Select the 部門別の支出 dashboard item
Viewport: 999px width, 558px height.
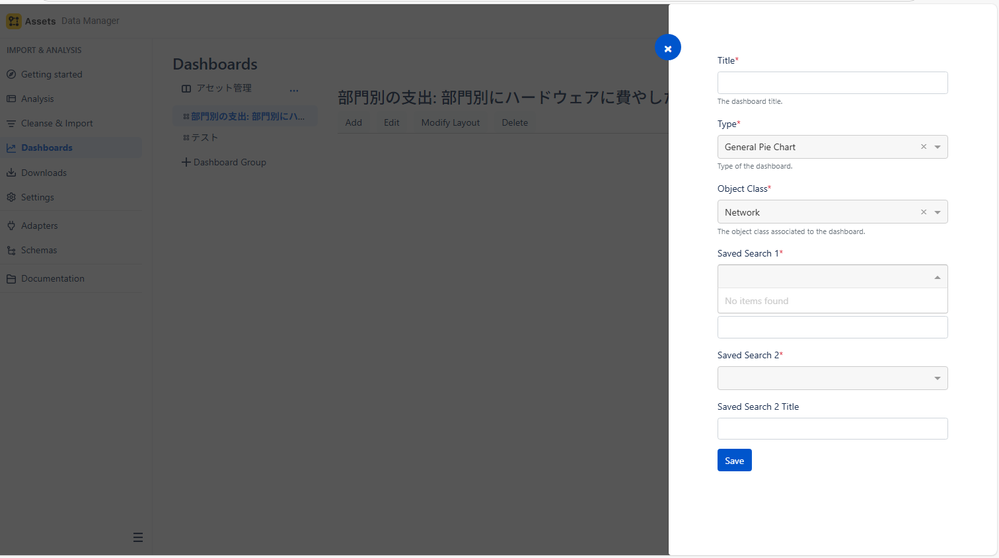[245, 117]
